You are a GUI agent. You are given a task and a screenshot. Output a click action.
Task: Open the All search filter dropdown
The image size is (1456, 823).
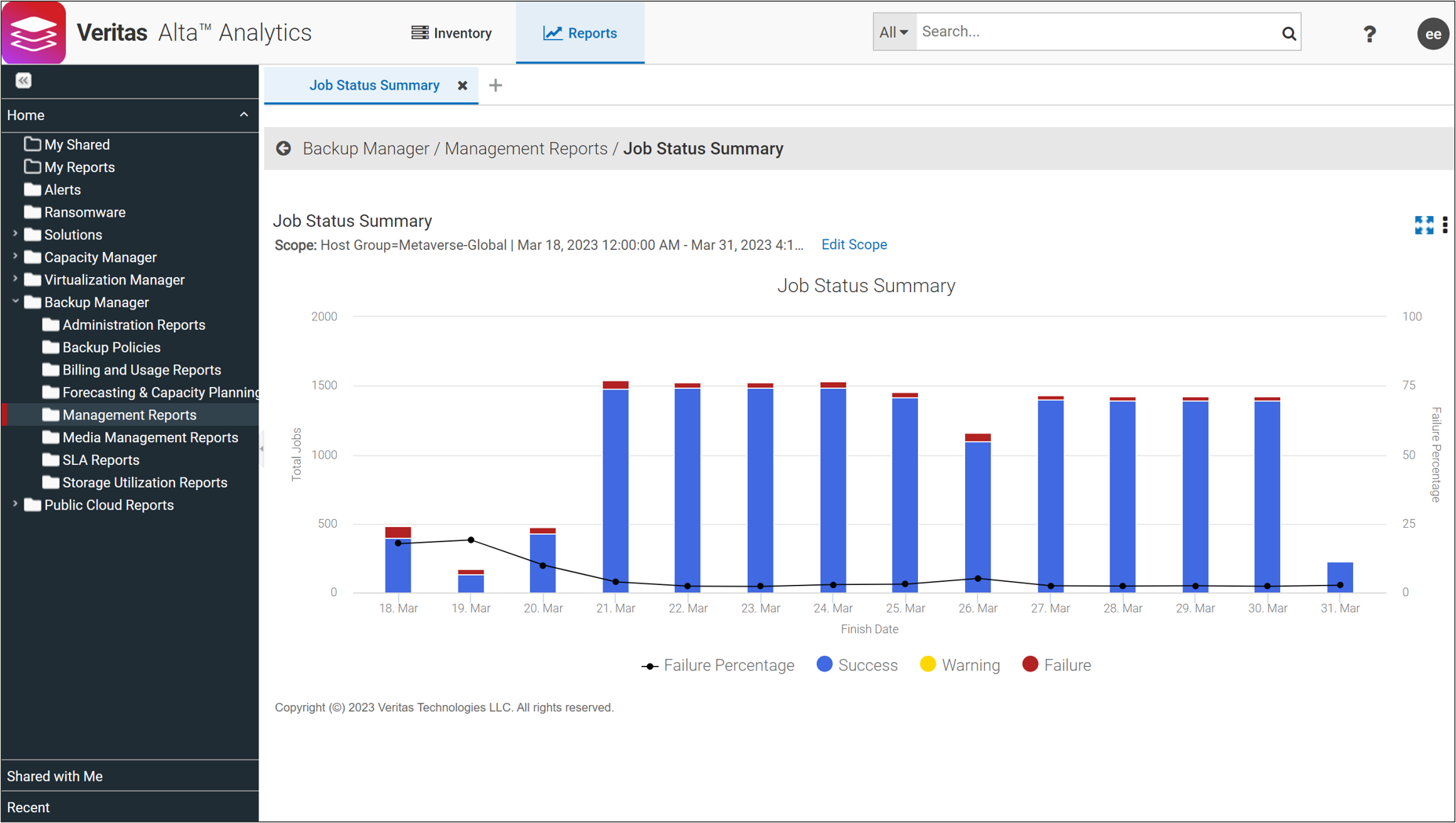click(x=894, y=32)
